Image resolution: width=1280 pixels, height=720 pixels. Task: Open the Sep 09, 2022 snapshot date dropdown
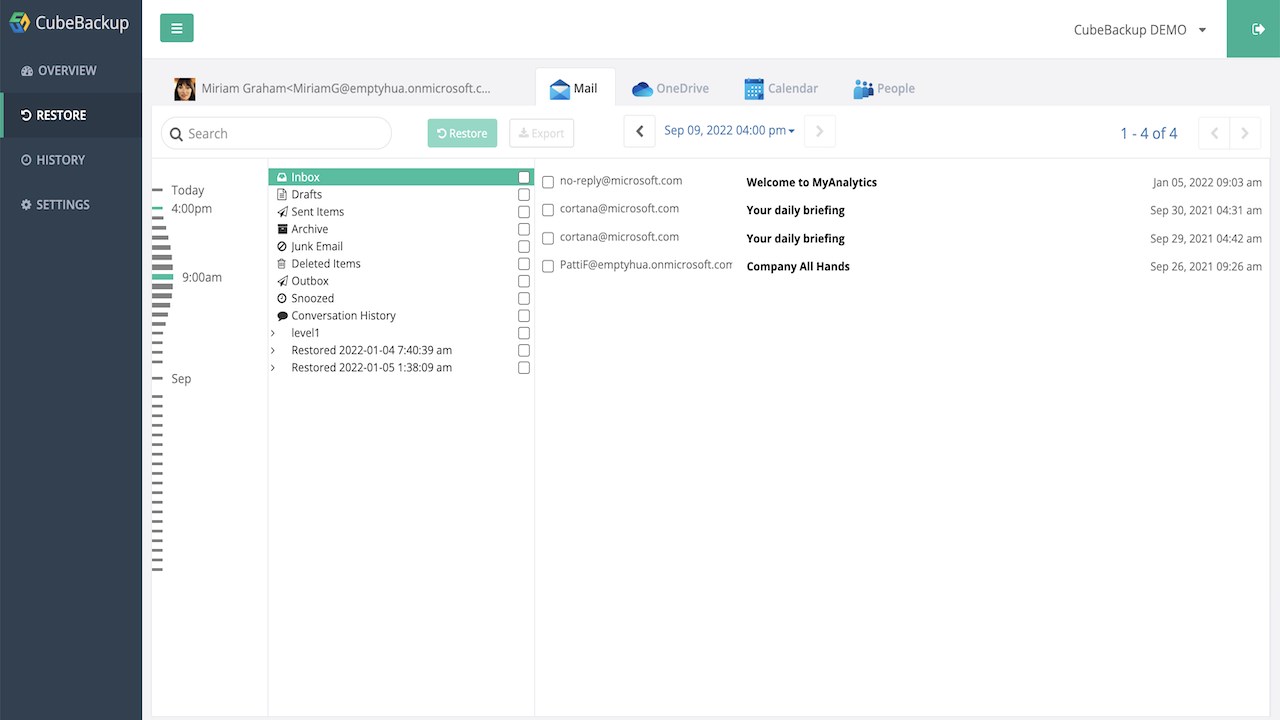(x=729, y=131)
